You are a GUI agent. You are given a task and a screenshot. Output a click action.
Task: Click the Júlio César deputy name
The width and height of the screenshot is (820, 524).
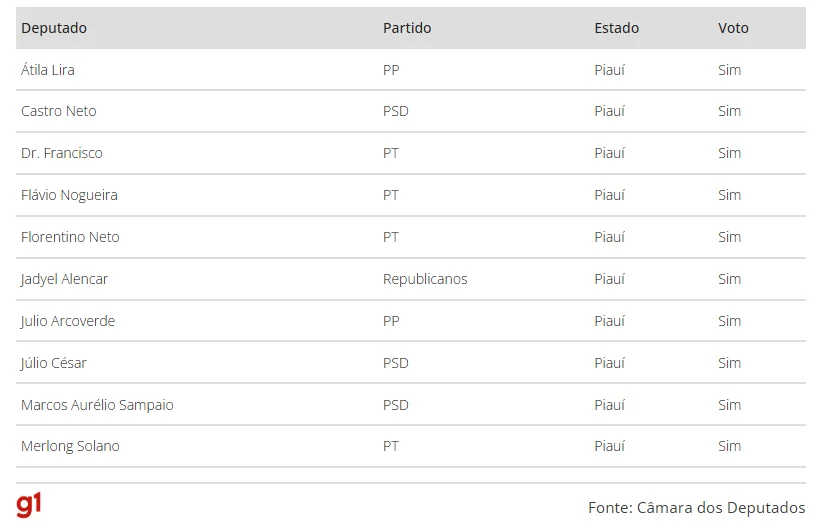tap(54, 363)
